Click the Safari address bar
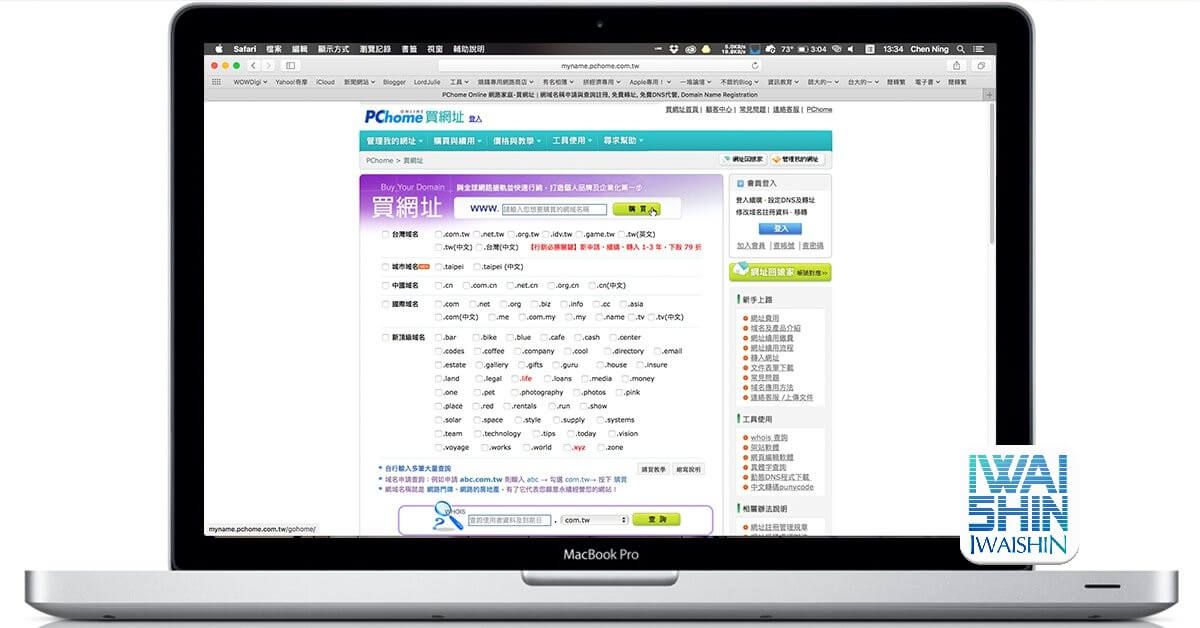 tap(599, 65)
